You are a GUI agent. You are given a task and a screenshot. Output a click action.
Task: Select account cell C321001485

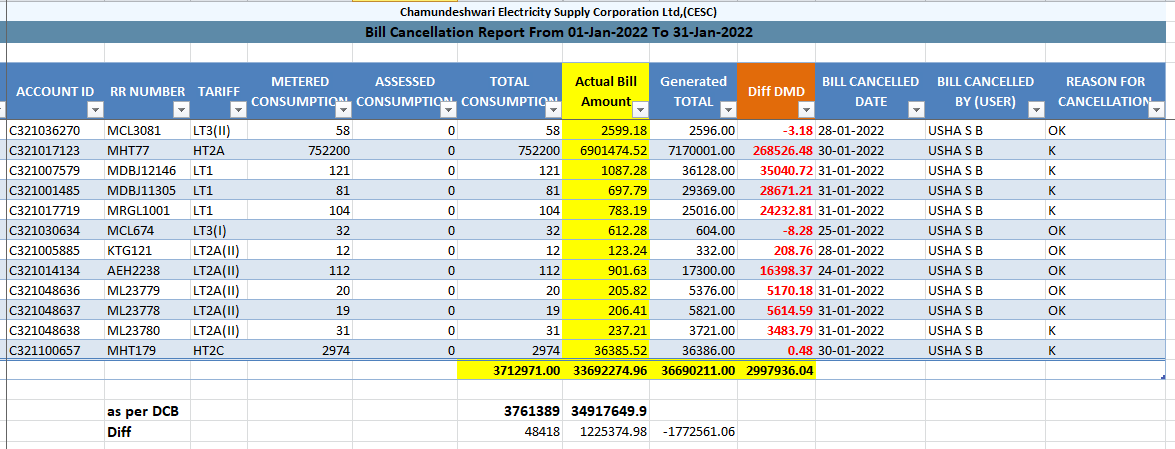click(55, 190)
